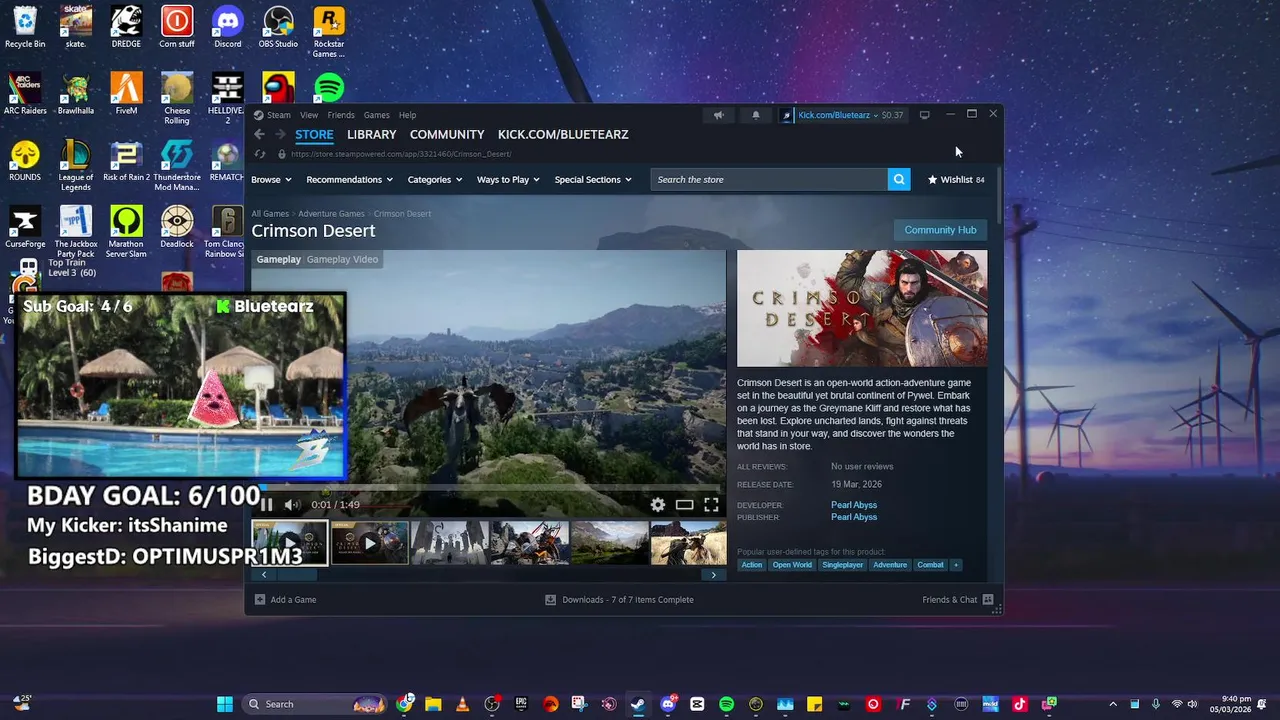The width and height of the screenshot is (1280, 720).
Task: Switch to the COMMUNITY tab
Action: click(x=447, y=134)
